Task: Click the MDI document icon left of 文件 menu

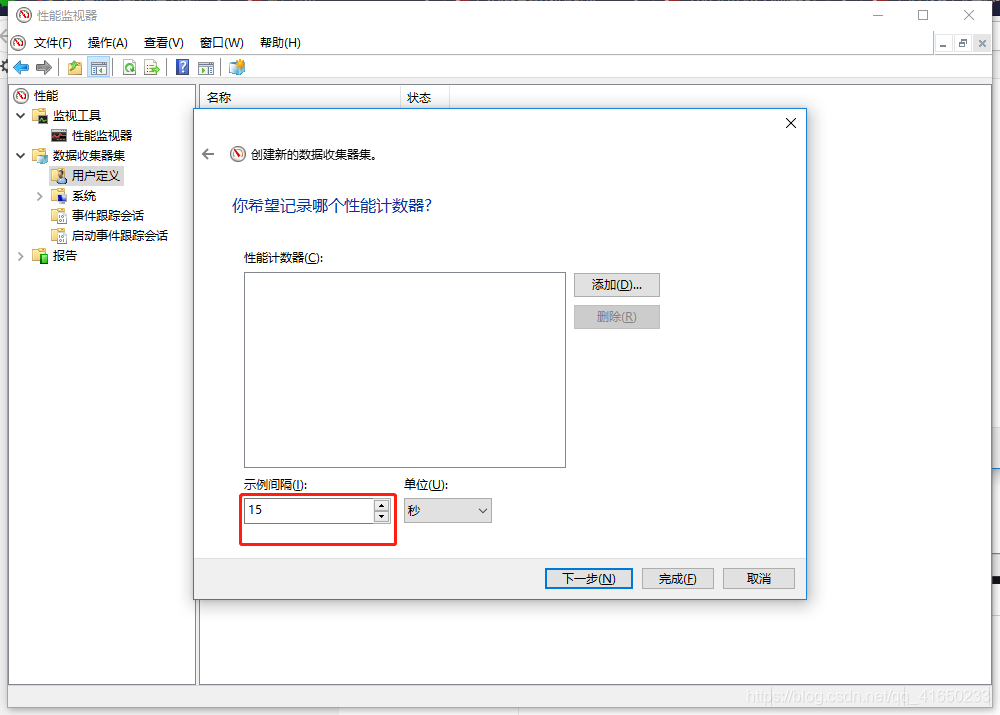Action: click(18, 43)
